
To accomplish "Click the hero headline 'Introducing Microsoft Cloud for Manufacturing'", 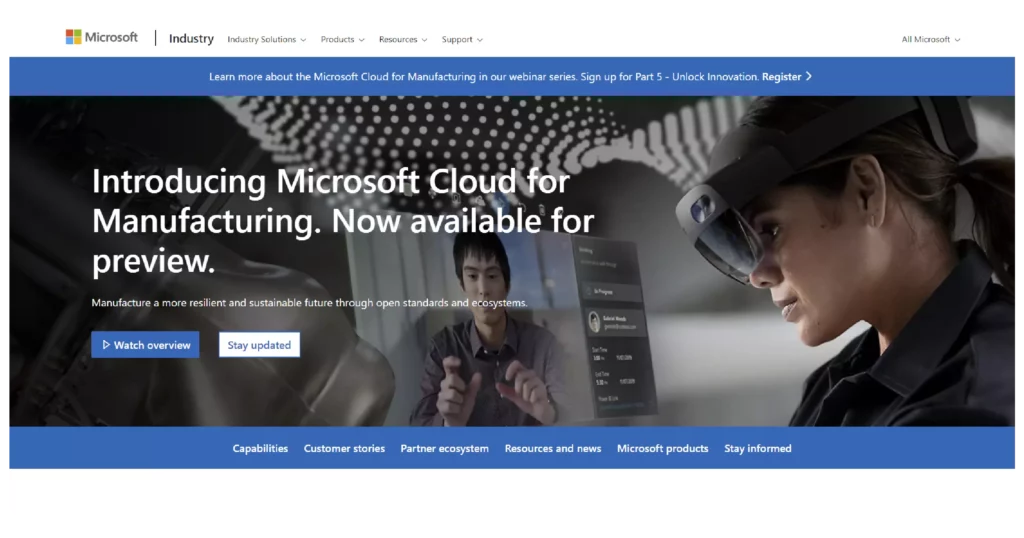I will click(343, 221).
